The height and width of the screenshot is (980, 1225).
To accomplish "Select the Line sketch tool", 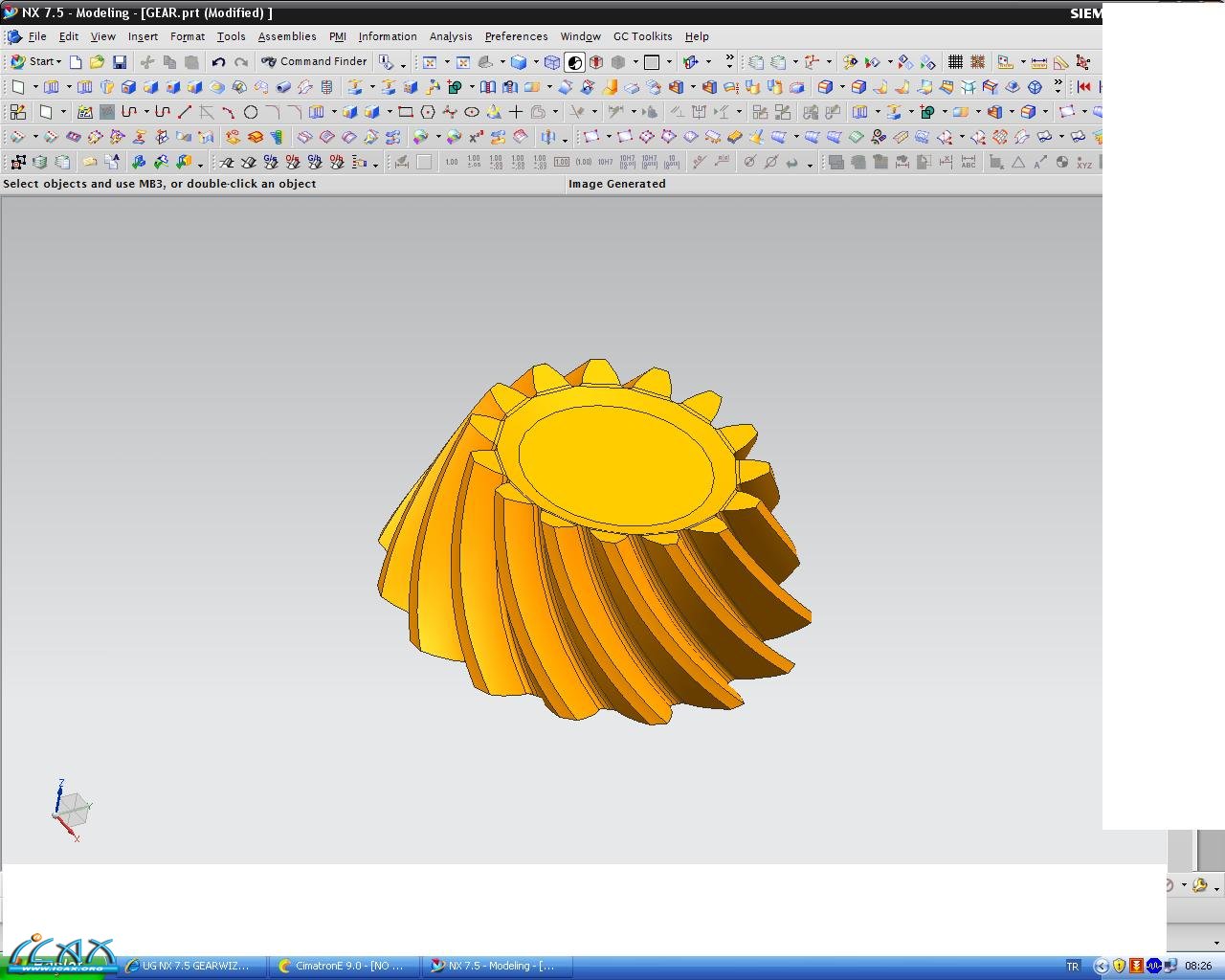I will [x=185, y=112].
